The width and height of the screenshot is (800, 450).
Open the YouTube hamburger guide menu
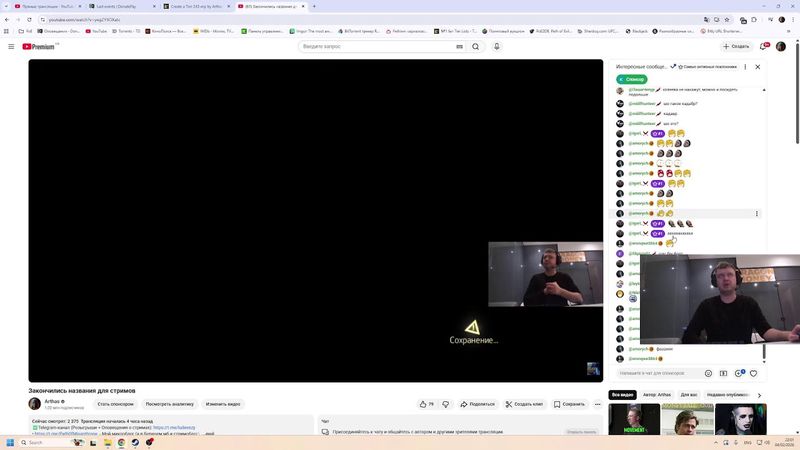point(11,46)
